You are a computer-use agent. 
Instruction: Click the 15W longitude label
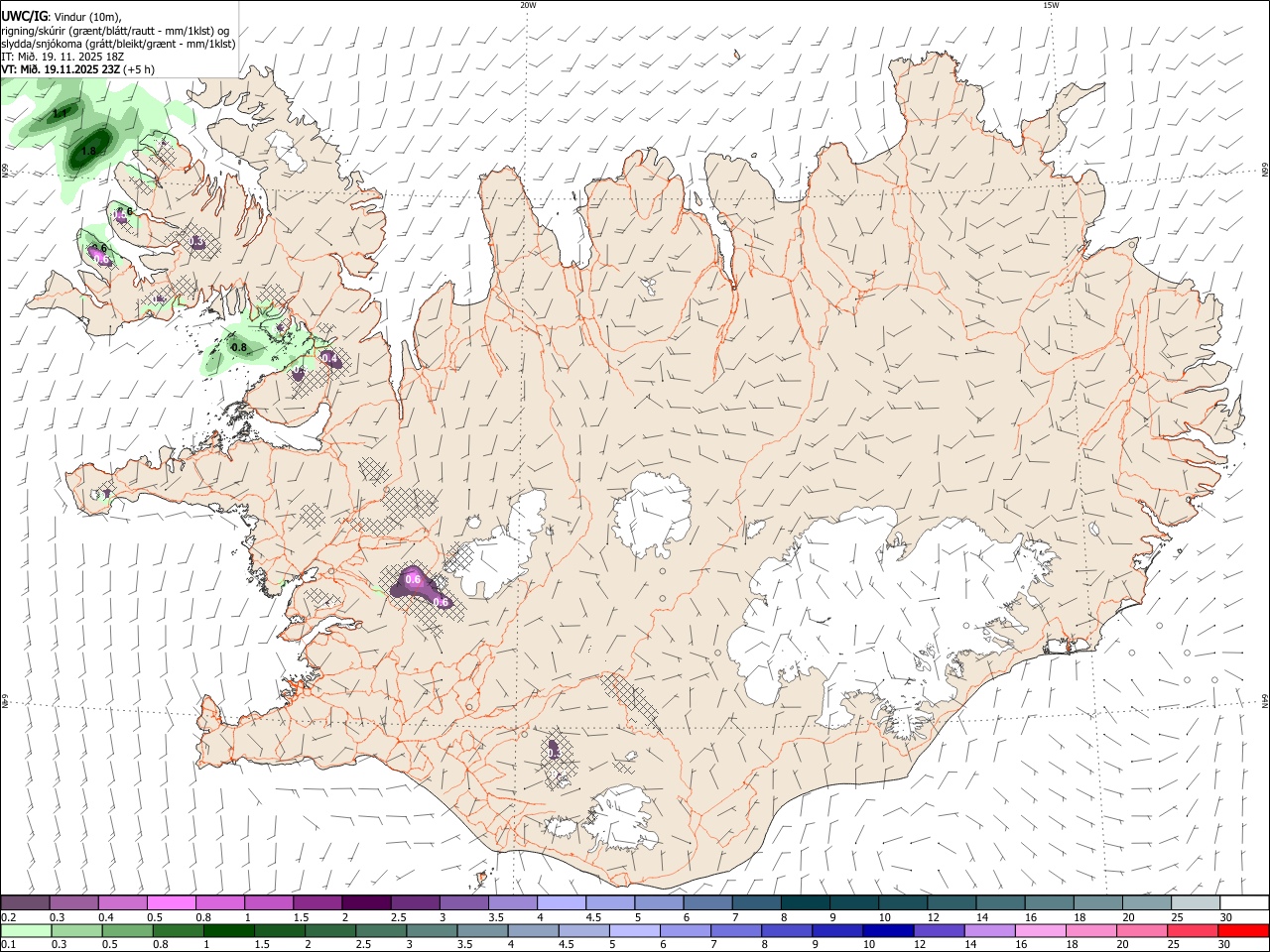1051,5
